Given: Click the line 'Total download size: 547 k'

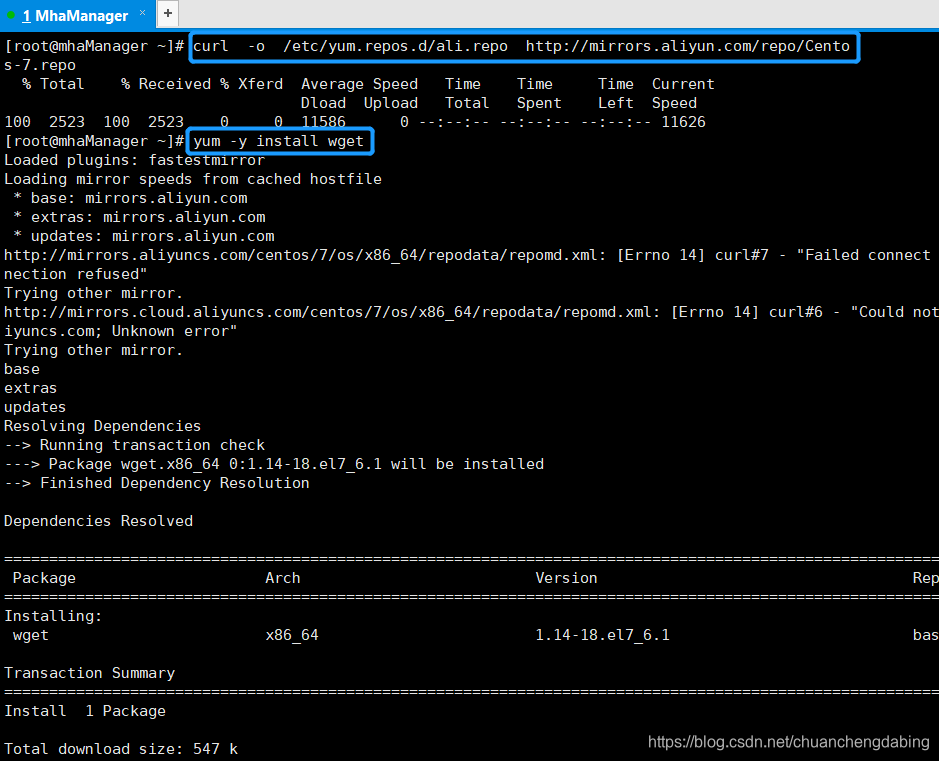Looking at the screenshot, I should coord(121,749).
